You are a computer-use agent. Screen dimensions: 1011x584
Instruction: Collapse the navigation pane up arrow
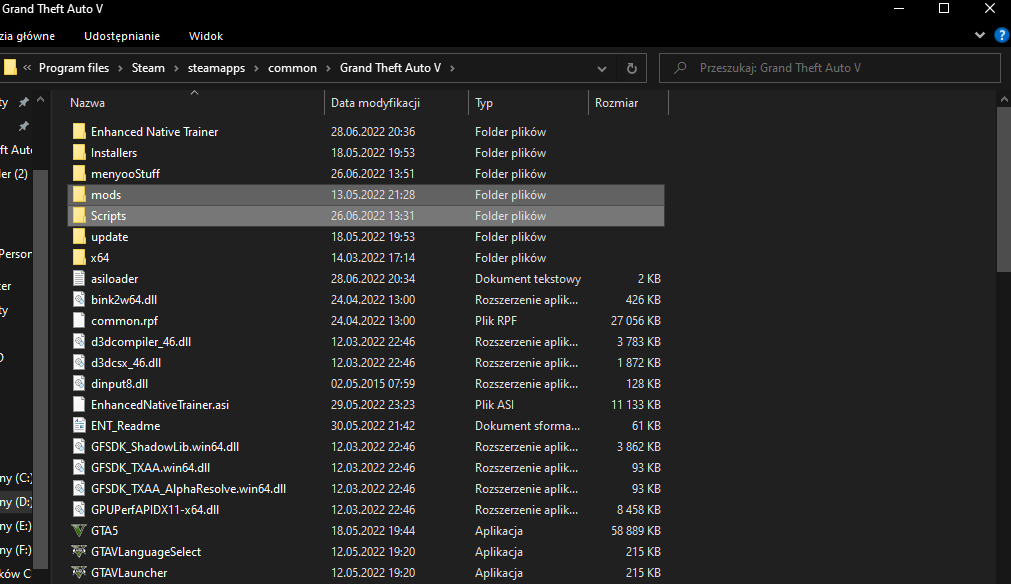[x=41, y=100]
